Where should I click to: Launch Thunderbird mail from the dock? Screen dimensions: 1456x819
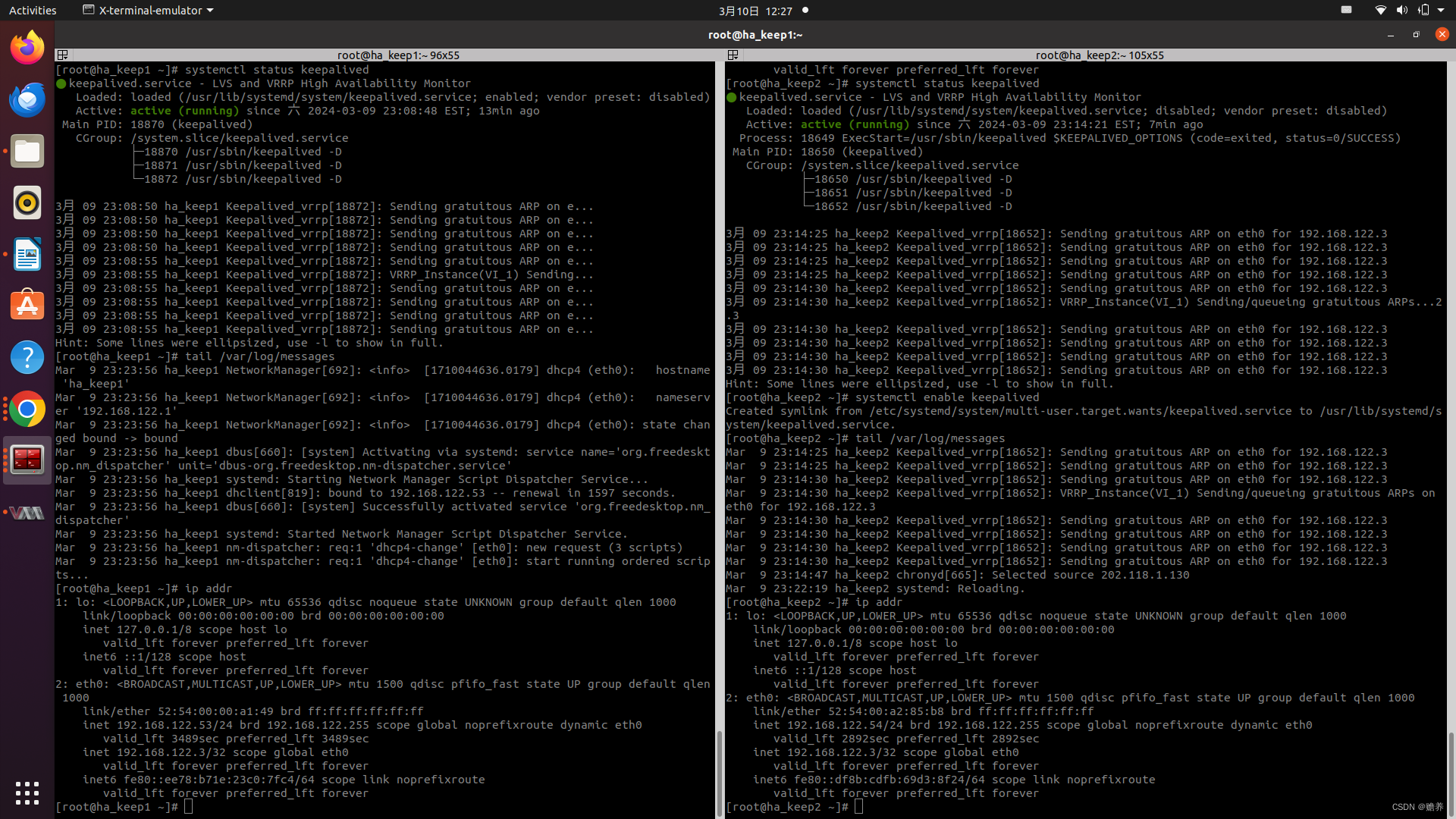click(27, 99)
